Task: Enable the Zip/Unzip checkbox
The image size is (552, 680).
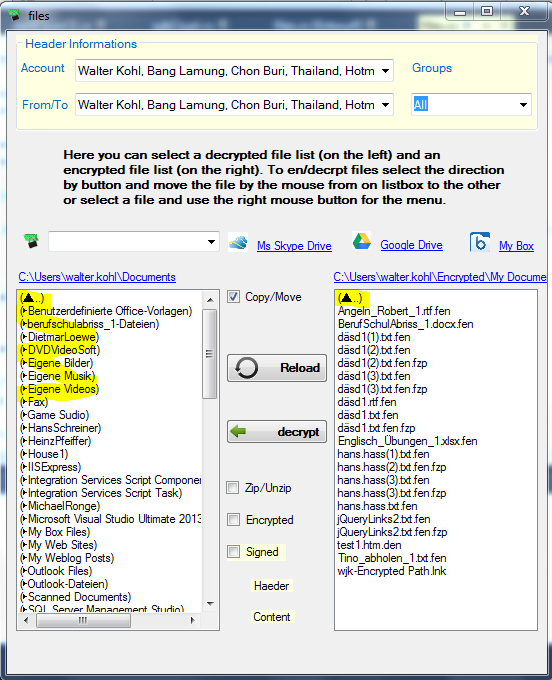Action: click(233, 487)
